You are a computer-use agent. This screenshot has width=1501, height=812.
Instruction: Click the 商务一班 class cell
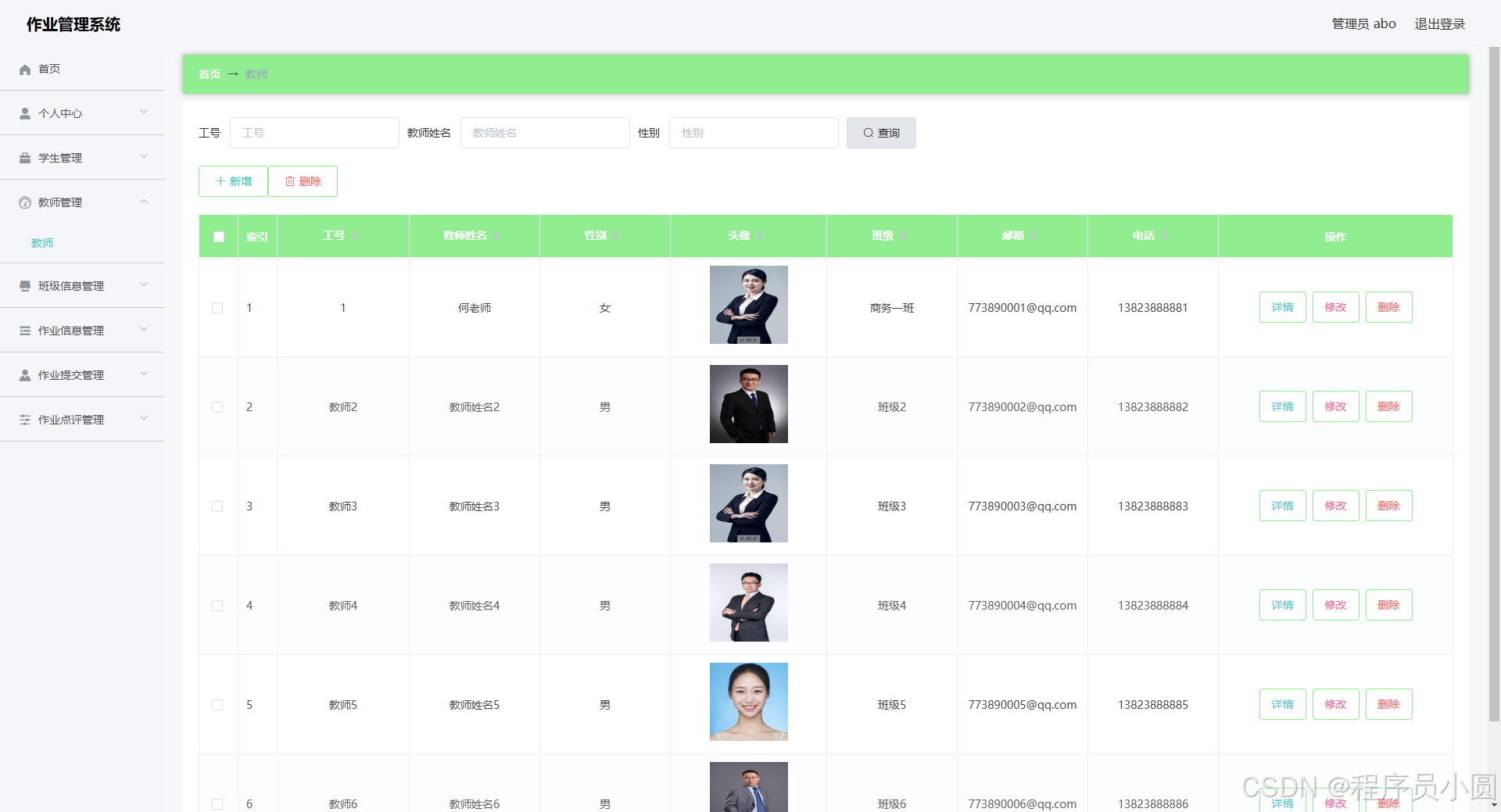tap(892, 308)
